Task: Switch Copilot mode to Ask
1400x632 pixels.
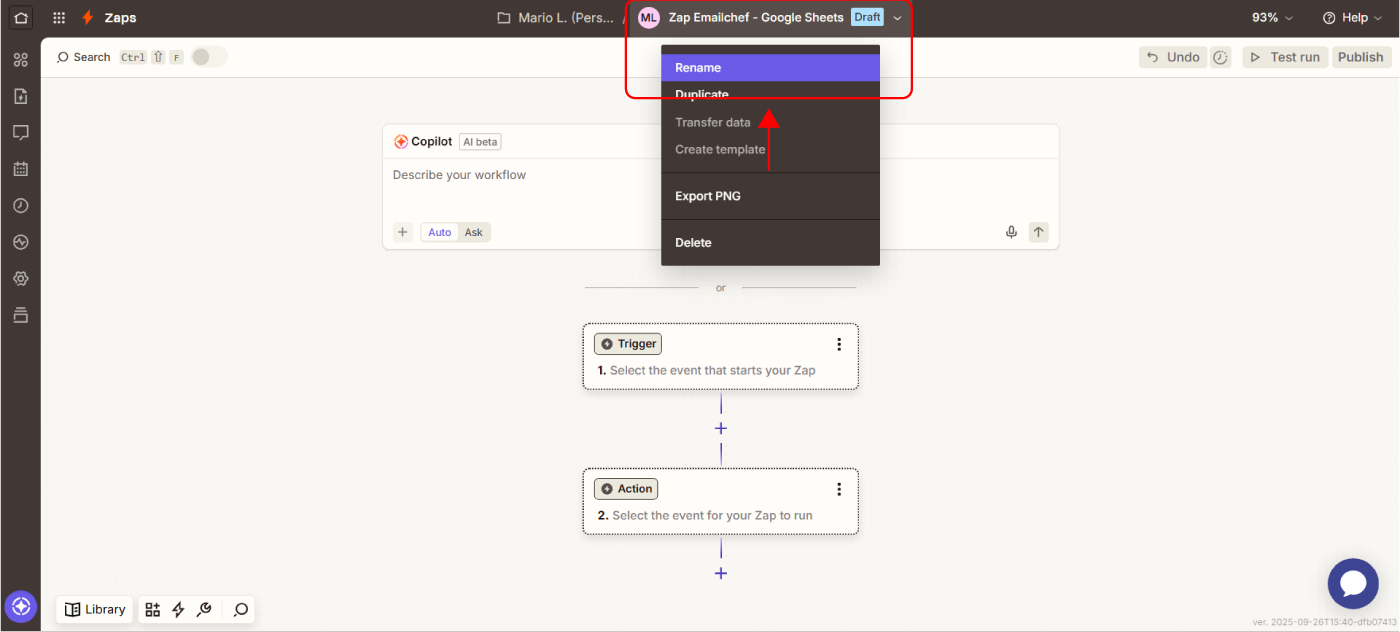Action: pos(474,232)
